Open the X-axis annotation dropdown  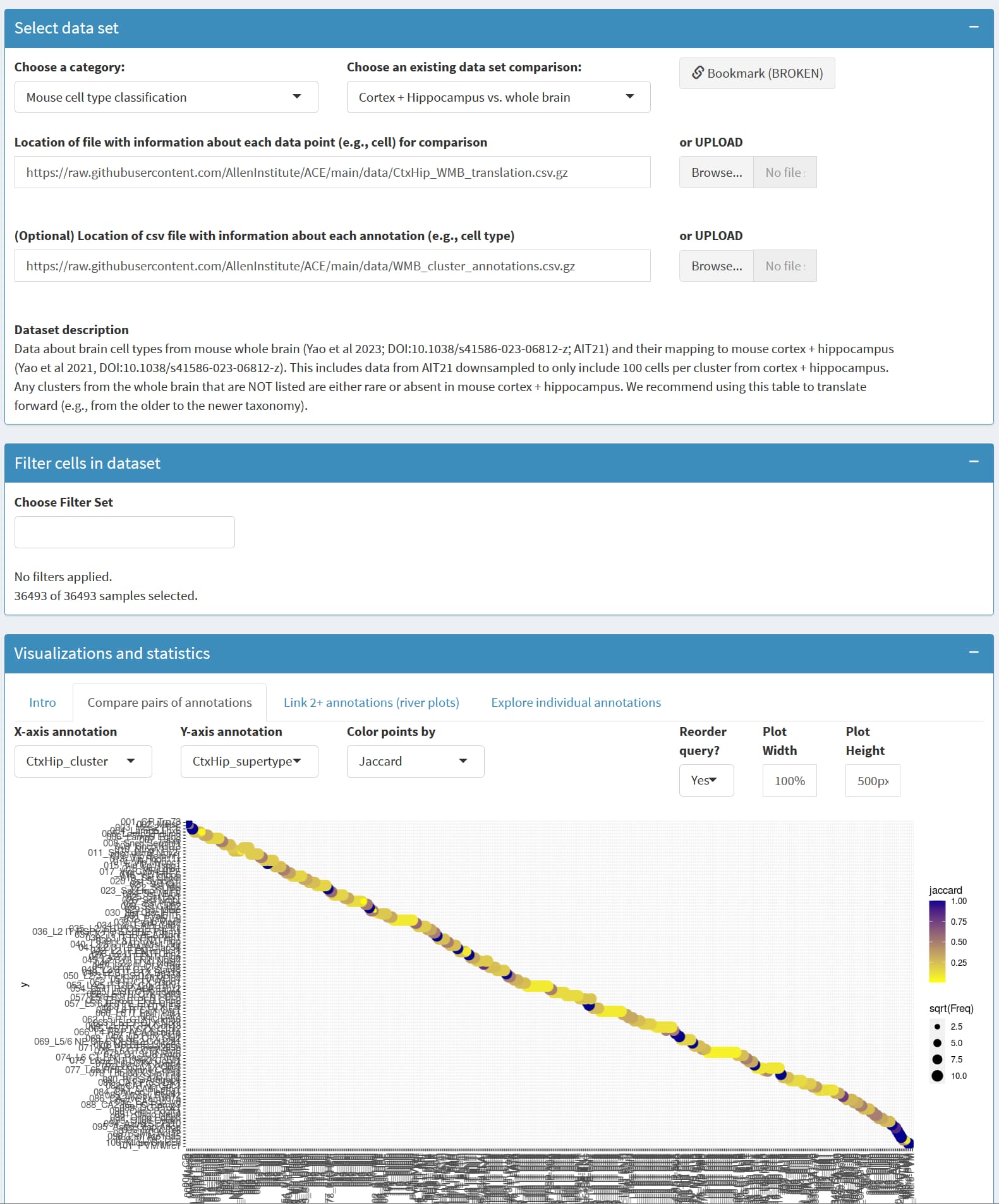tap(83, 761)
